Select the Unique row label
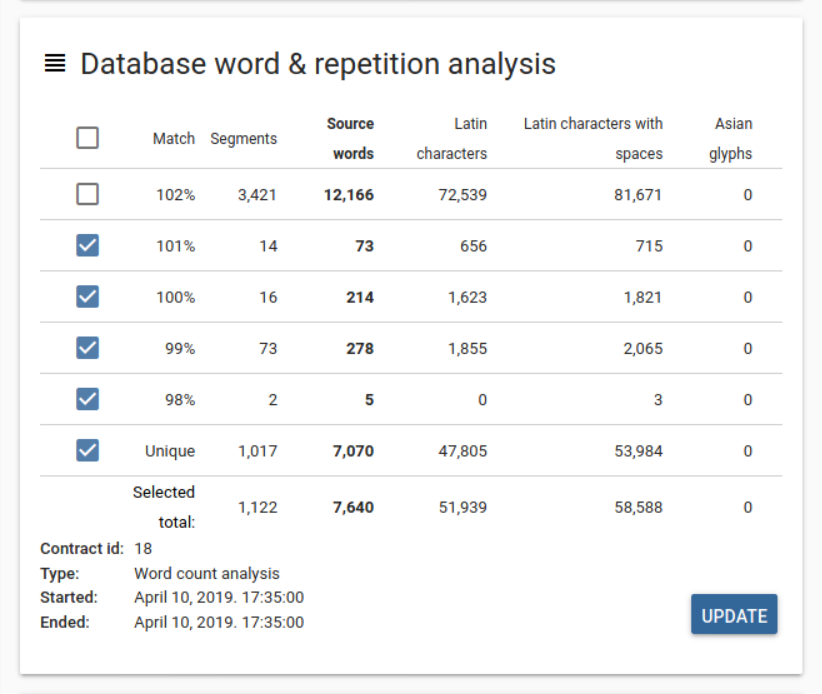The image size is (822, 694). tap(170, 451)
